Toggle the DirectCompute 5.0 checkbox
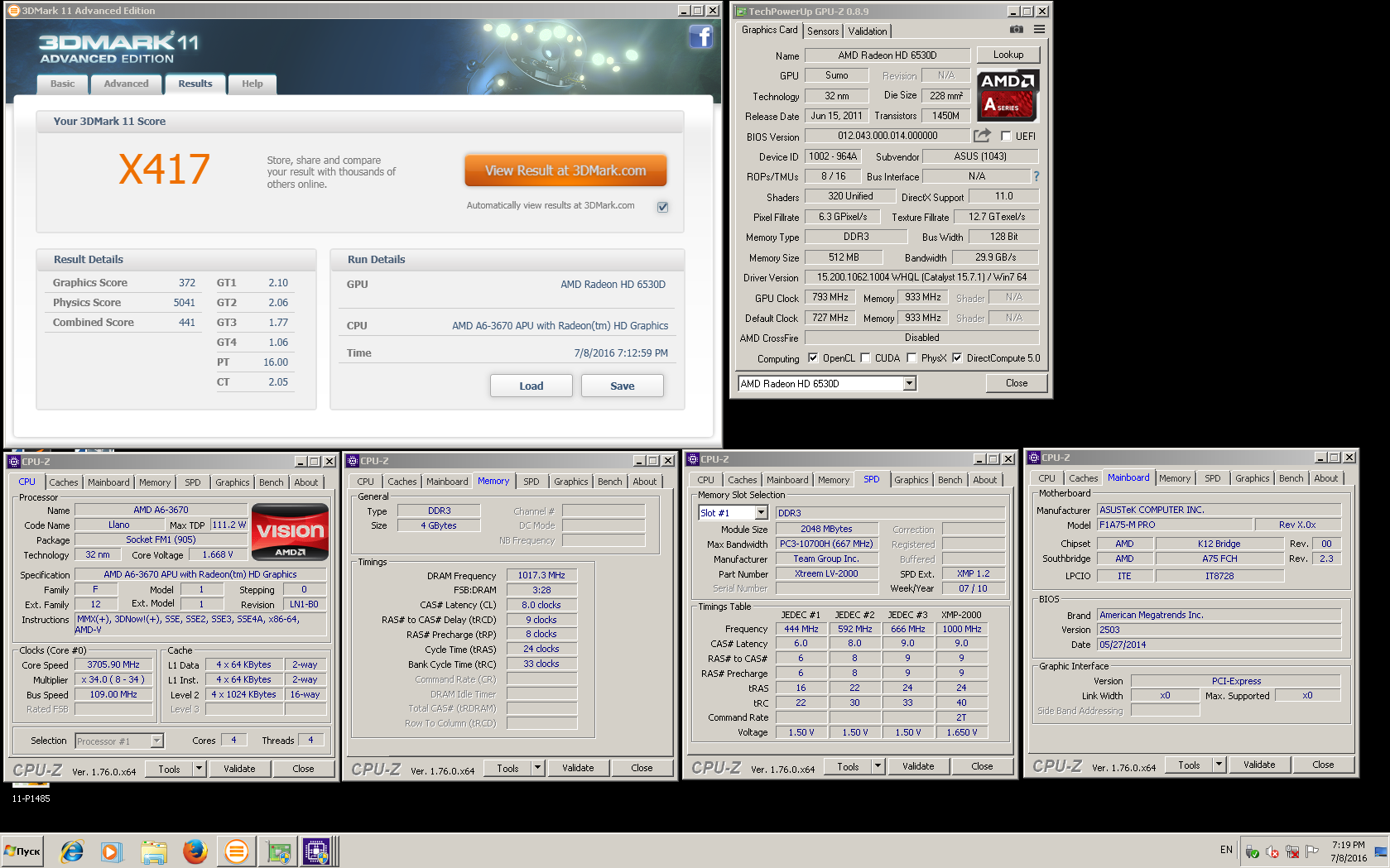This screenshot has height=868, width=1390. (957, 358)
